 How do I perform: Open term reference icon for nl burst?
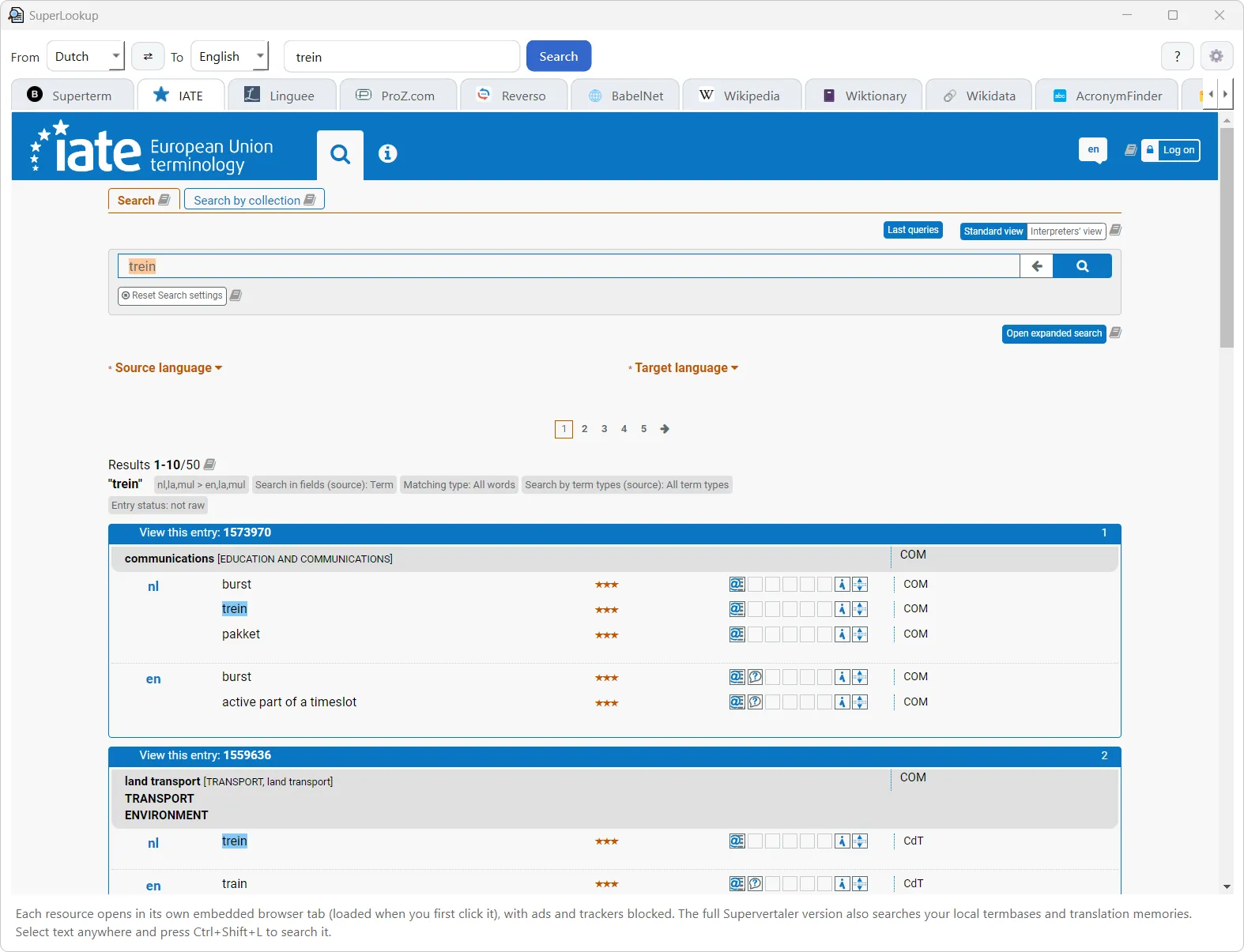[737, 585]
